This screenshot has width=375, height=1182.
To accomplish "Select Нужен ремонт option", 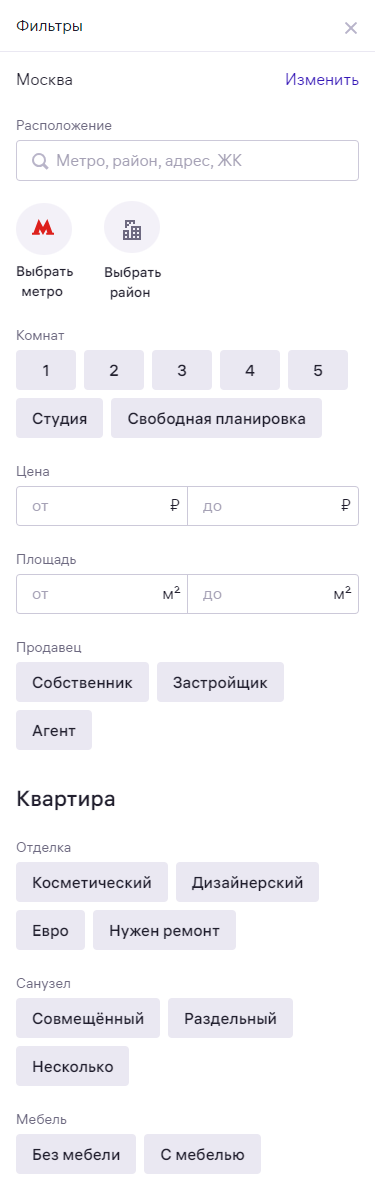I will click(x=164, y=930).
